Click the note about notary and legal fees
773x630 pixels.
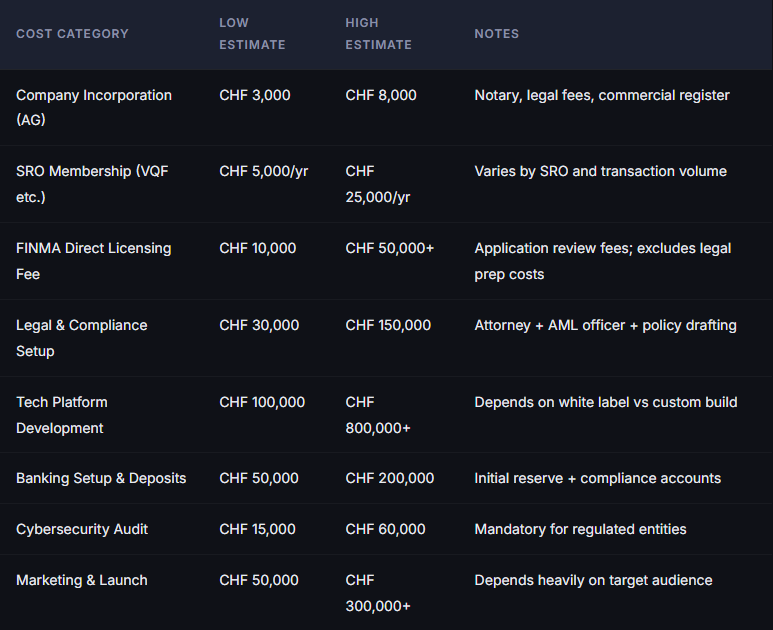[x=601, y=95]
